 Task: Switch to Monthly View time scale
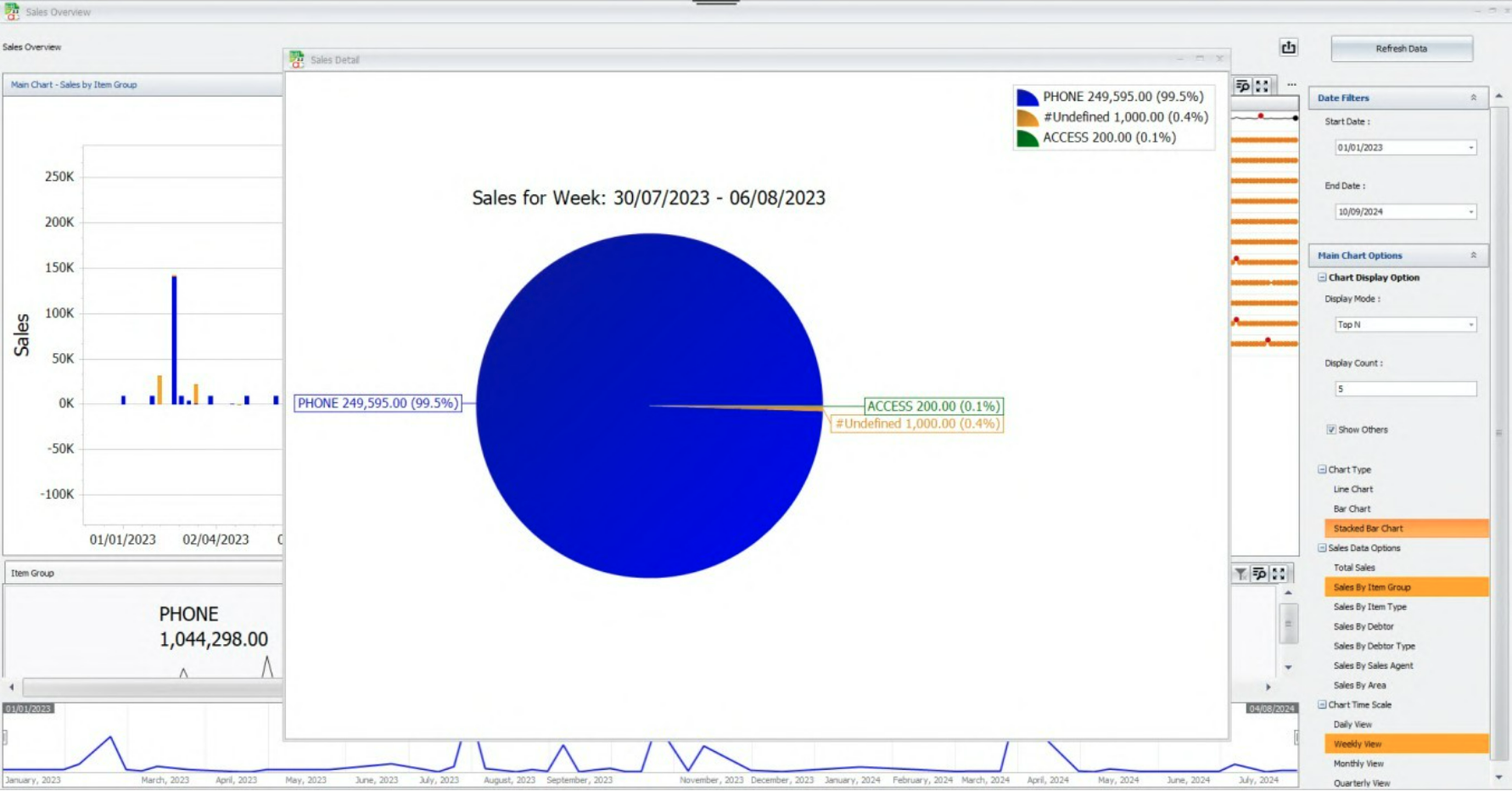1358,764
